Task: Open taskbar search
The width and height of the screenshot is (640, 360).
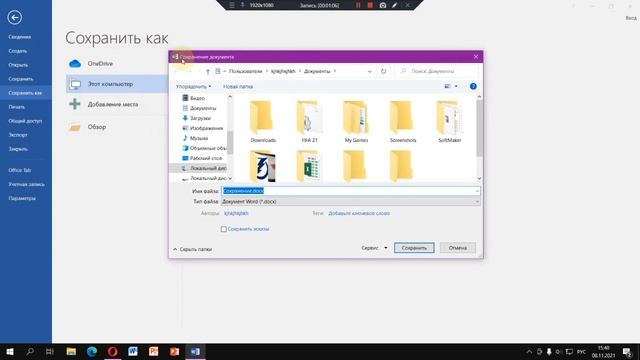Action: pos(30,351)
